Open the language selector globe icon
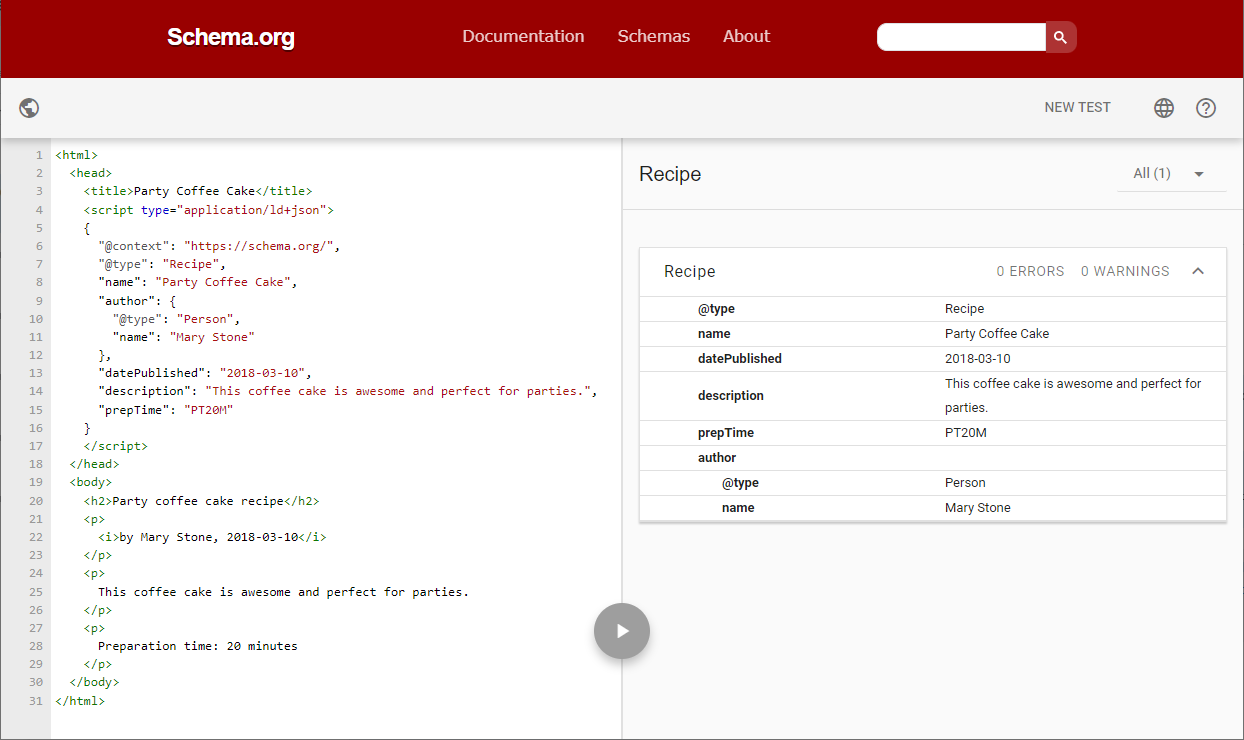This screenshot has height=740, width=1244. coord(1163,108)
